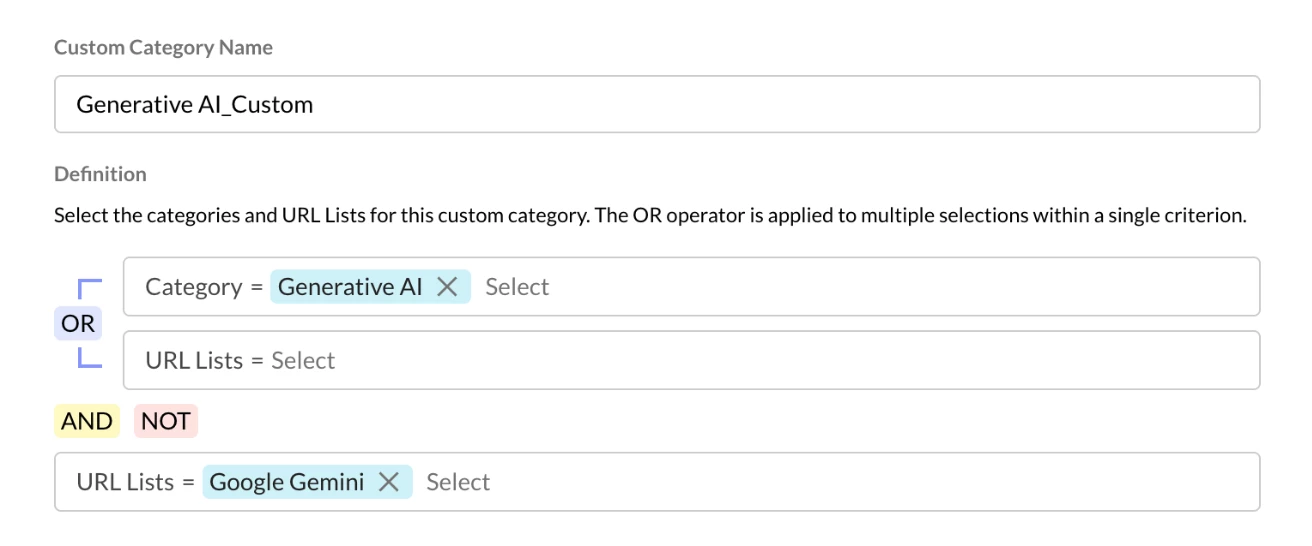This screenshot has width=1312, height=546.
Task: Click "URL Lists =" label before Google Gemini
Action: 135,482
